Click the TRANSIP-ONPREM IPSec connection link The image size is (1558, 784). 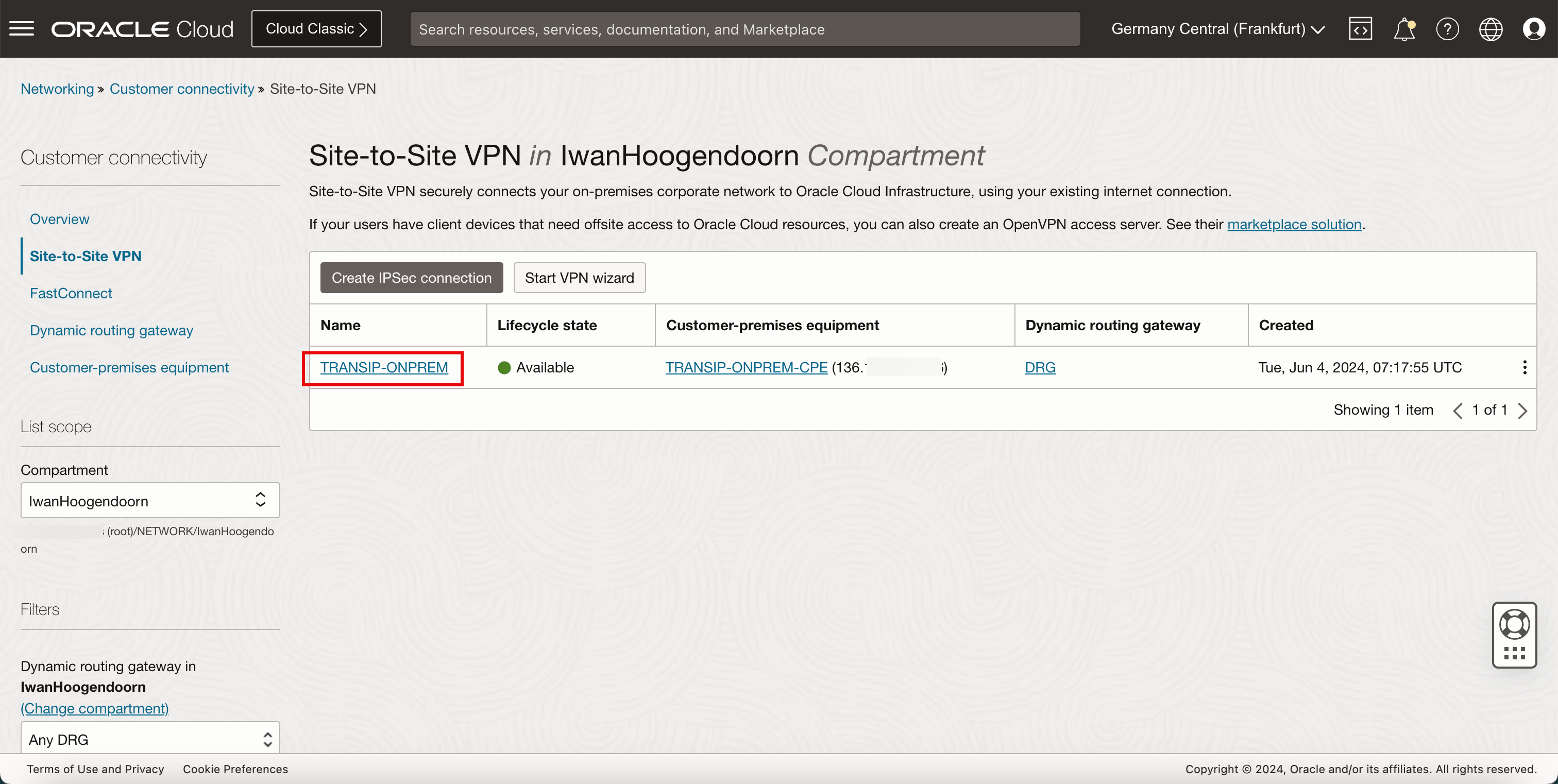coord(384,367)
